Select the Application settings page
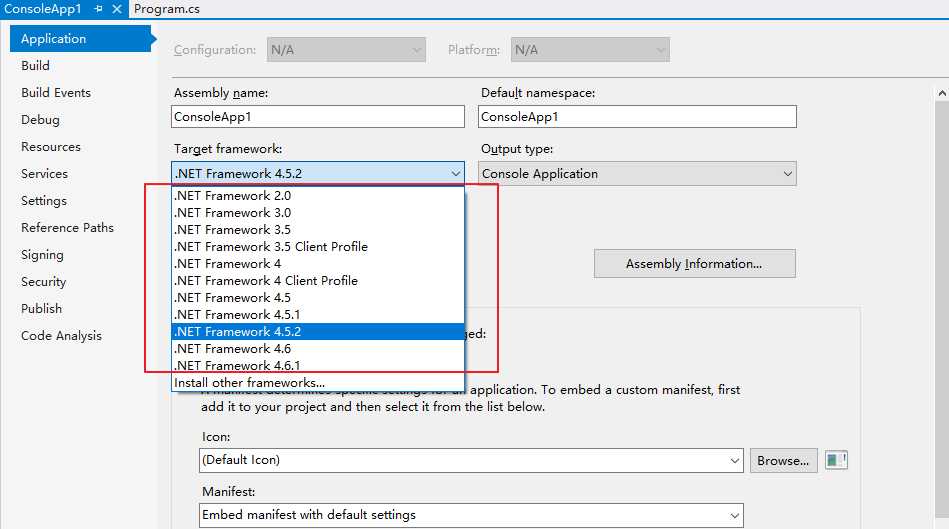 click(82, 38)
